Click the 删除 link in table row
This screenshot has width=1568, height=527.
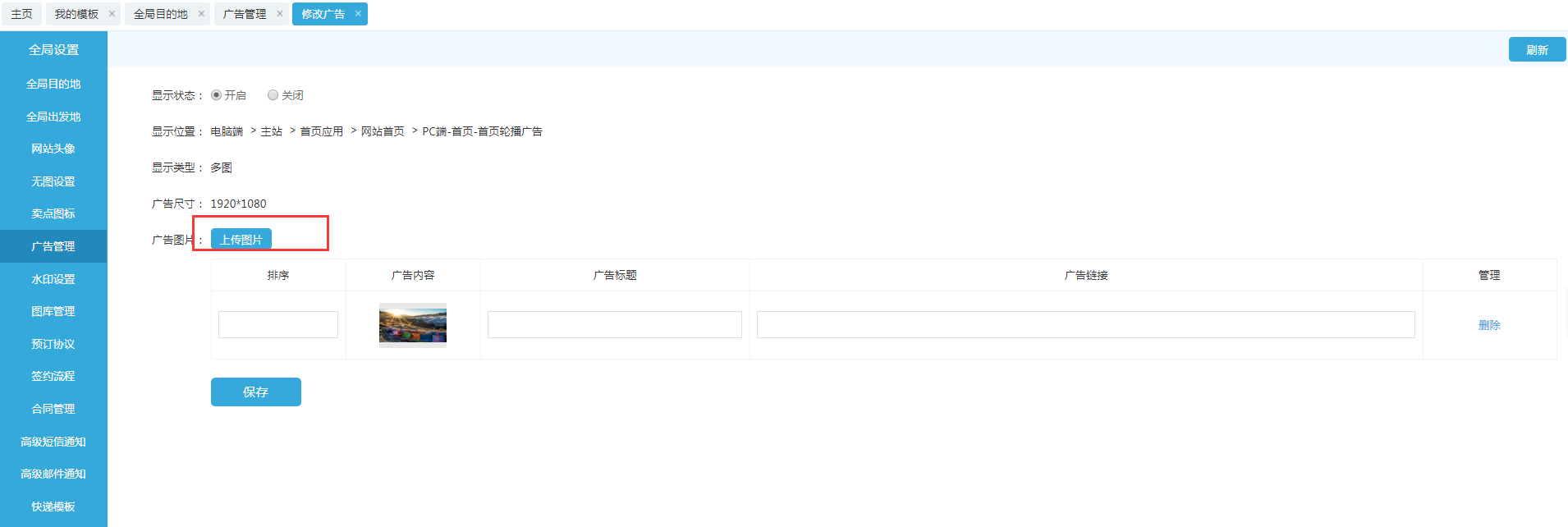(x=1489, y=325)
